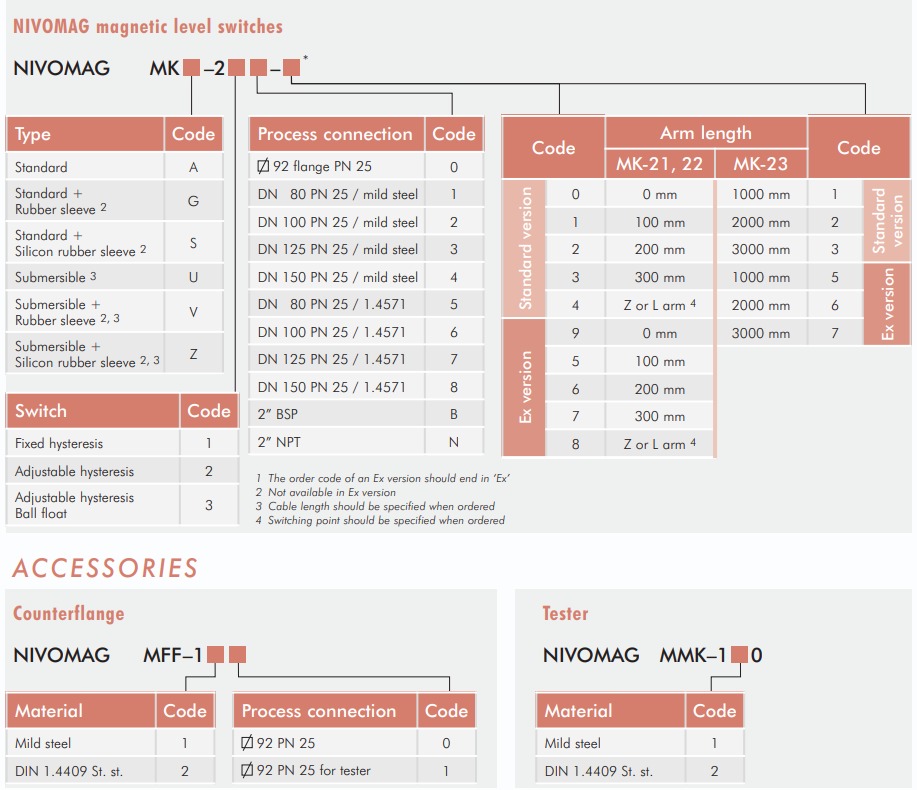Click footnote 'Cable length should be specified when ordered'

click(x=375, y=506)
